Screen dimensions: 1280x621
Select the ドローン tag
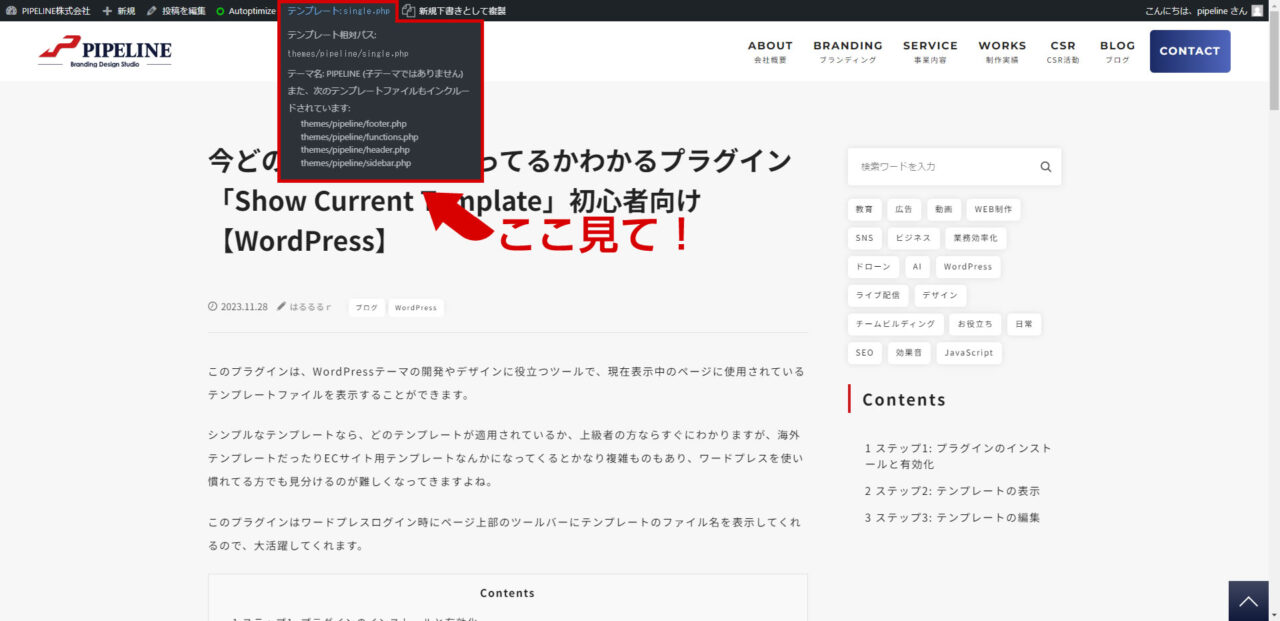(873, 267)
